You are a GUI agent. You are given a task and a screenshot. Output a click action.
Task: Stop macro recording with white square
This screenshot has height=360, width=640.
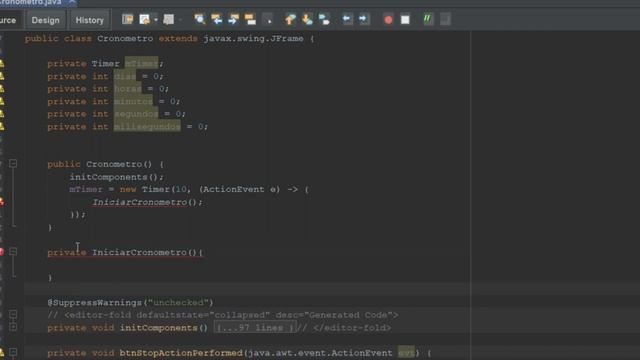click(x=405, y=20)
